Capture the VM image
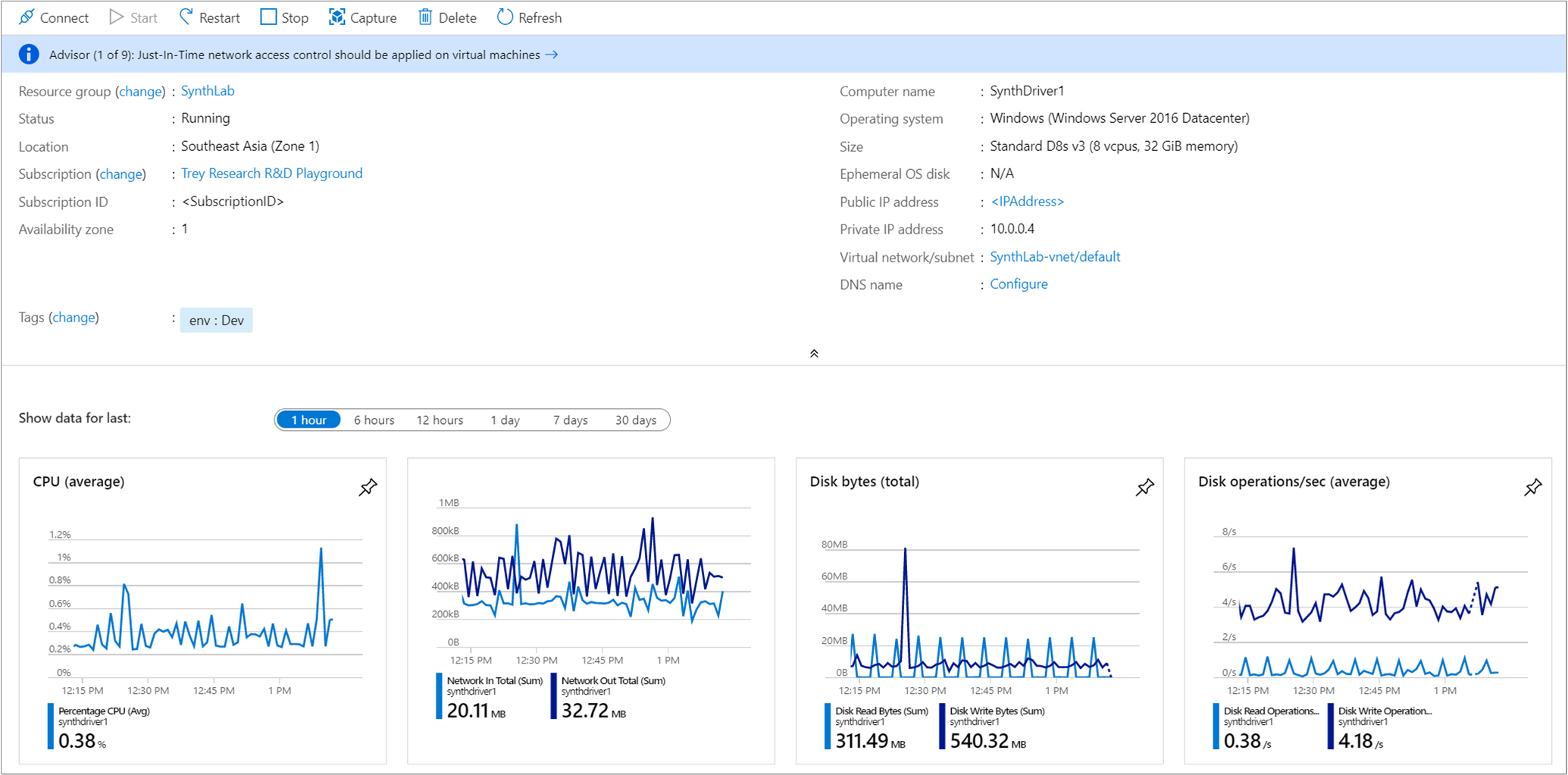 pos(362,17)
